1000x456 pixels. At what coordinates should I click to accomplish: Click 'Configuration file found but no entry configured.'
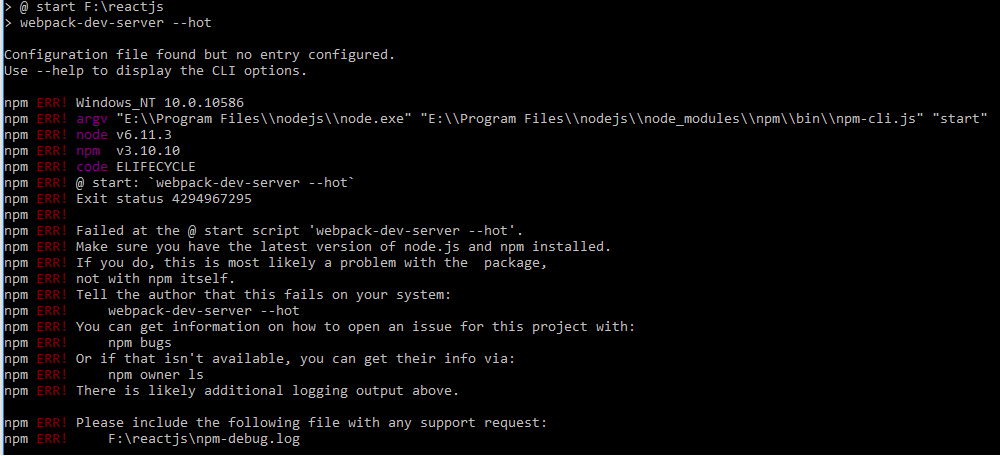pyautogui.click(x=199, y=54)
